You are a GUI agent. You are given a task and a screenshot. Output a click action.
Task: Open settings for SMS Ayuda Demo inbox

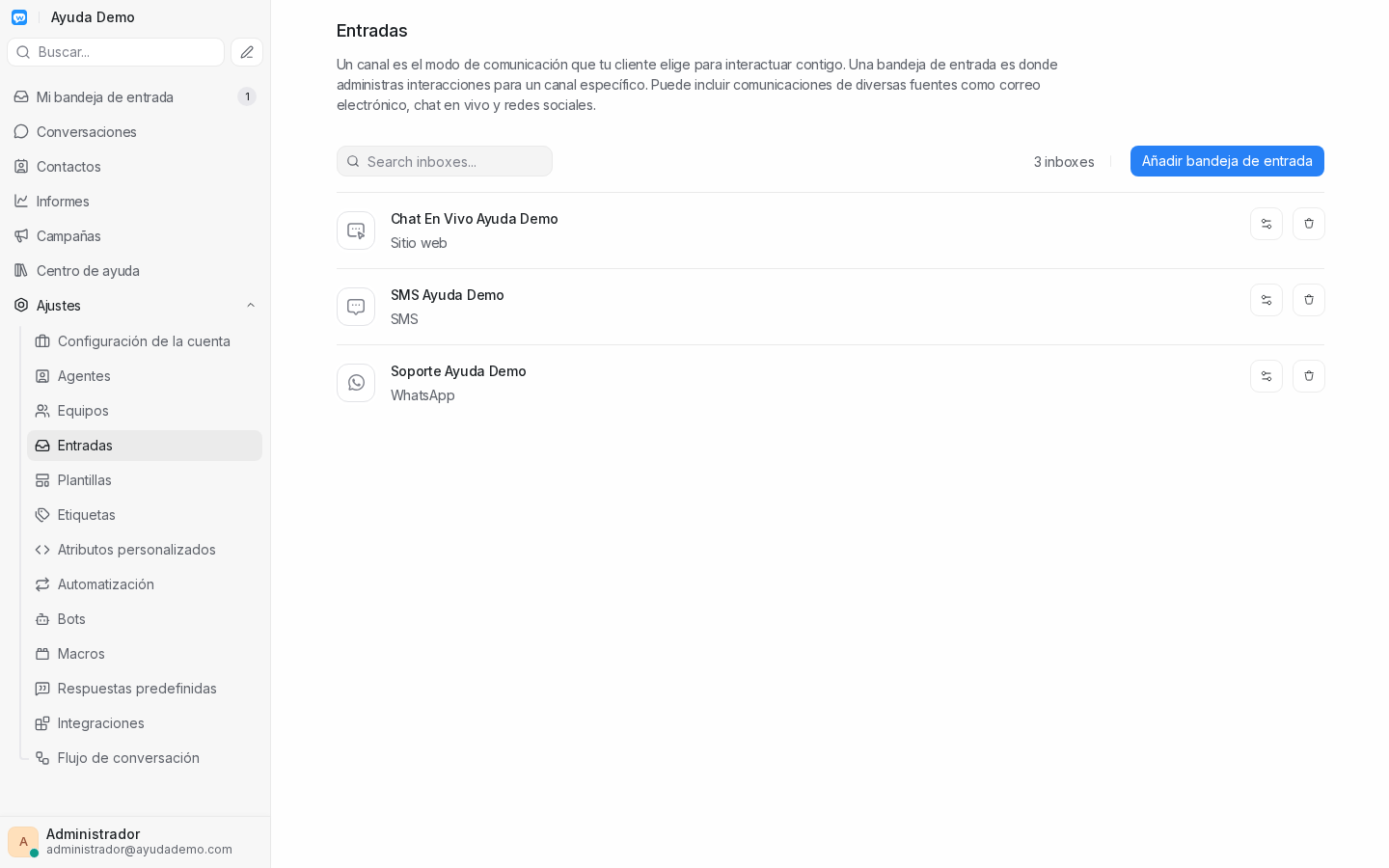[1266, 300]
